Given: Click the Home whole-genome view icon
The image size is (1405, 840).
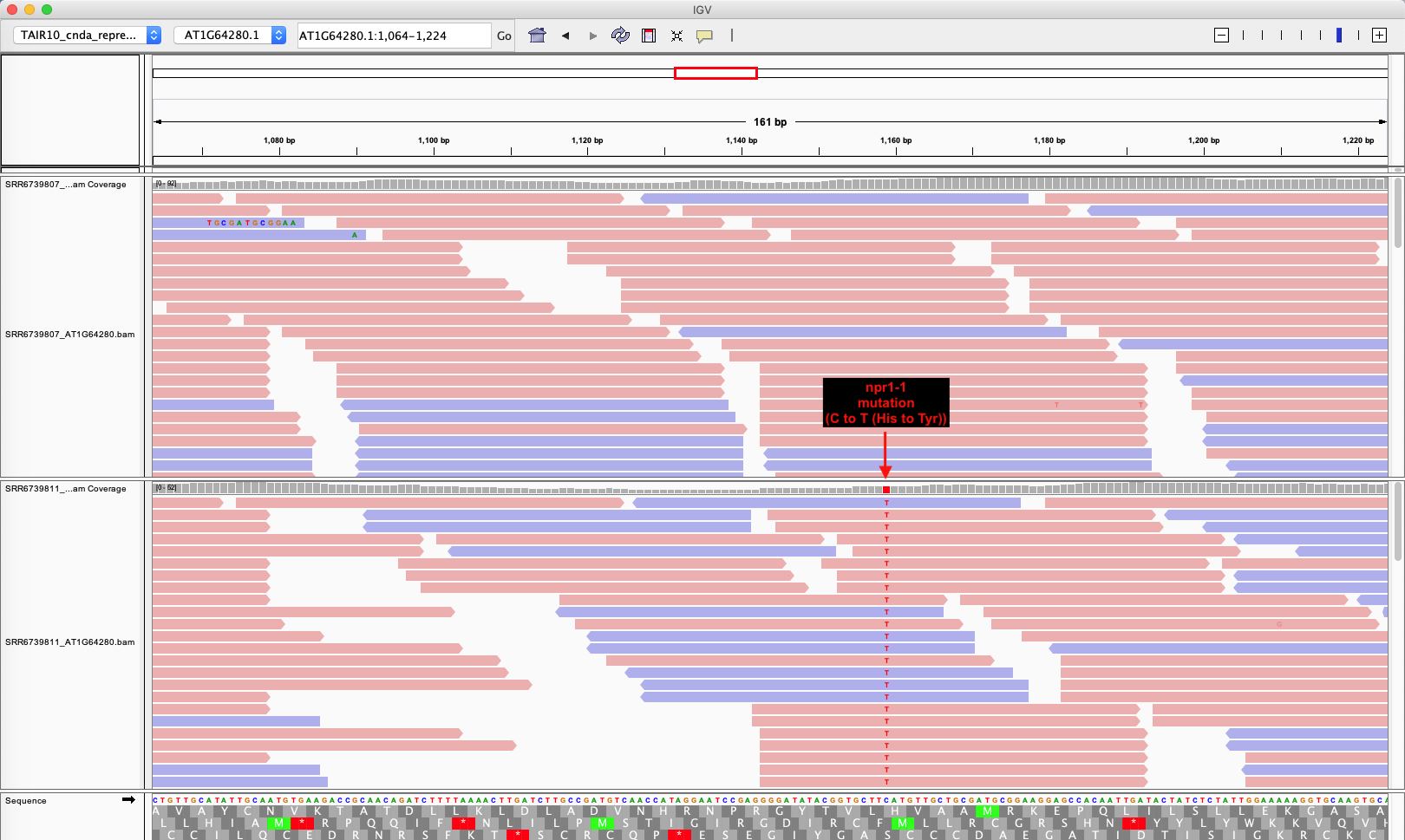Looking at the screenshot, I should click(x=538, y=36).
